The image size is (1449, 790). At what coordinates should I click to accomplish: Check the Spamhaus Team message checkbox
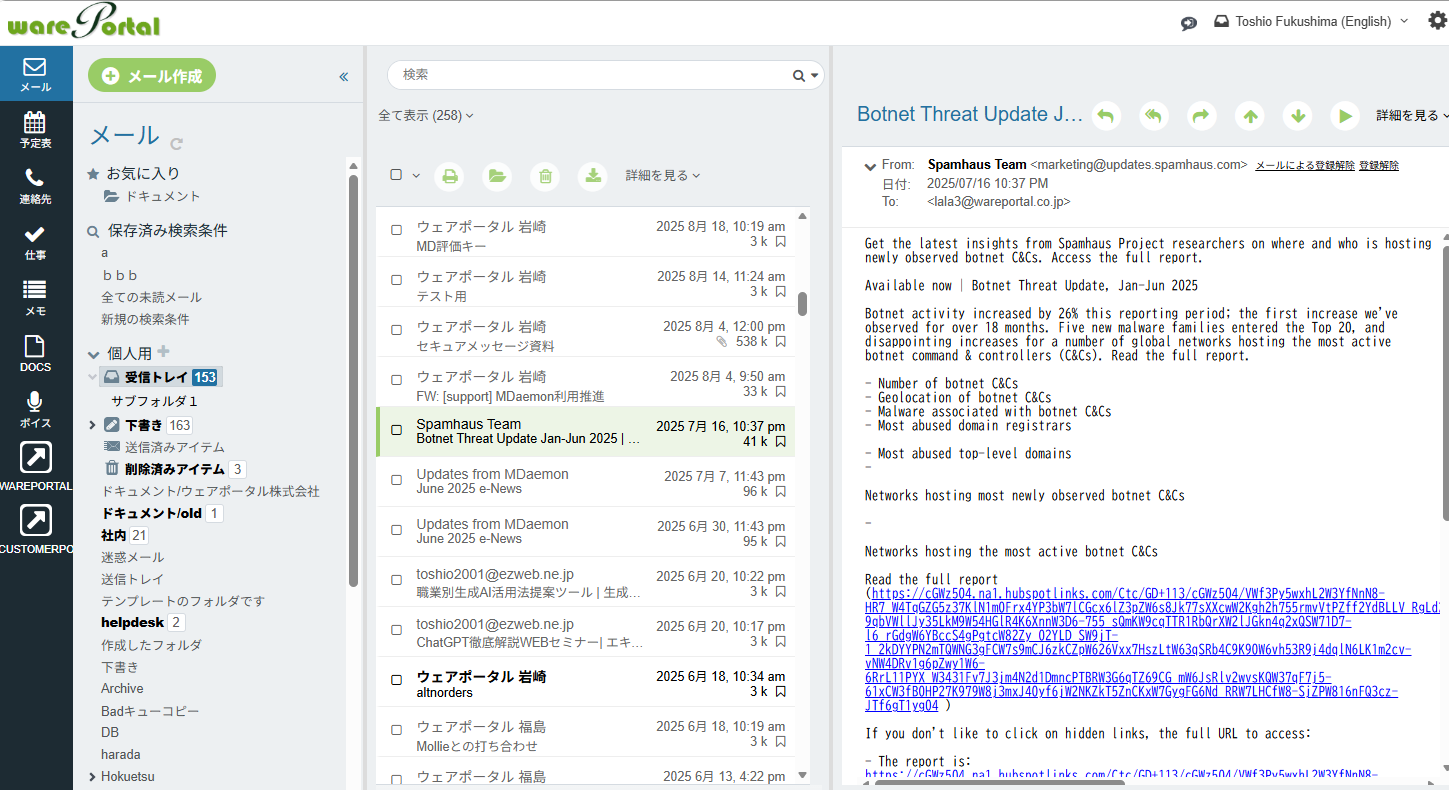(x=397, y=430)
